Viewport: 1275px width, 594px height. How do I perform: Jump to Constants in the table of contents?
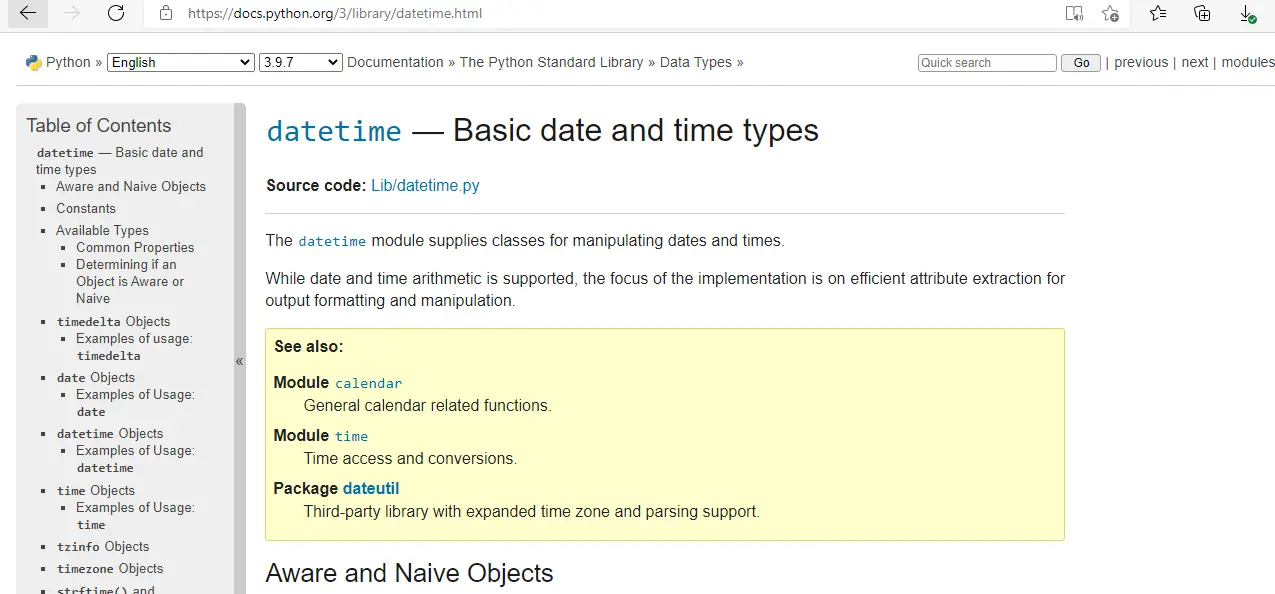coord(86,208)
